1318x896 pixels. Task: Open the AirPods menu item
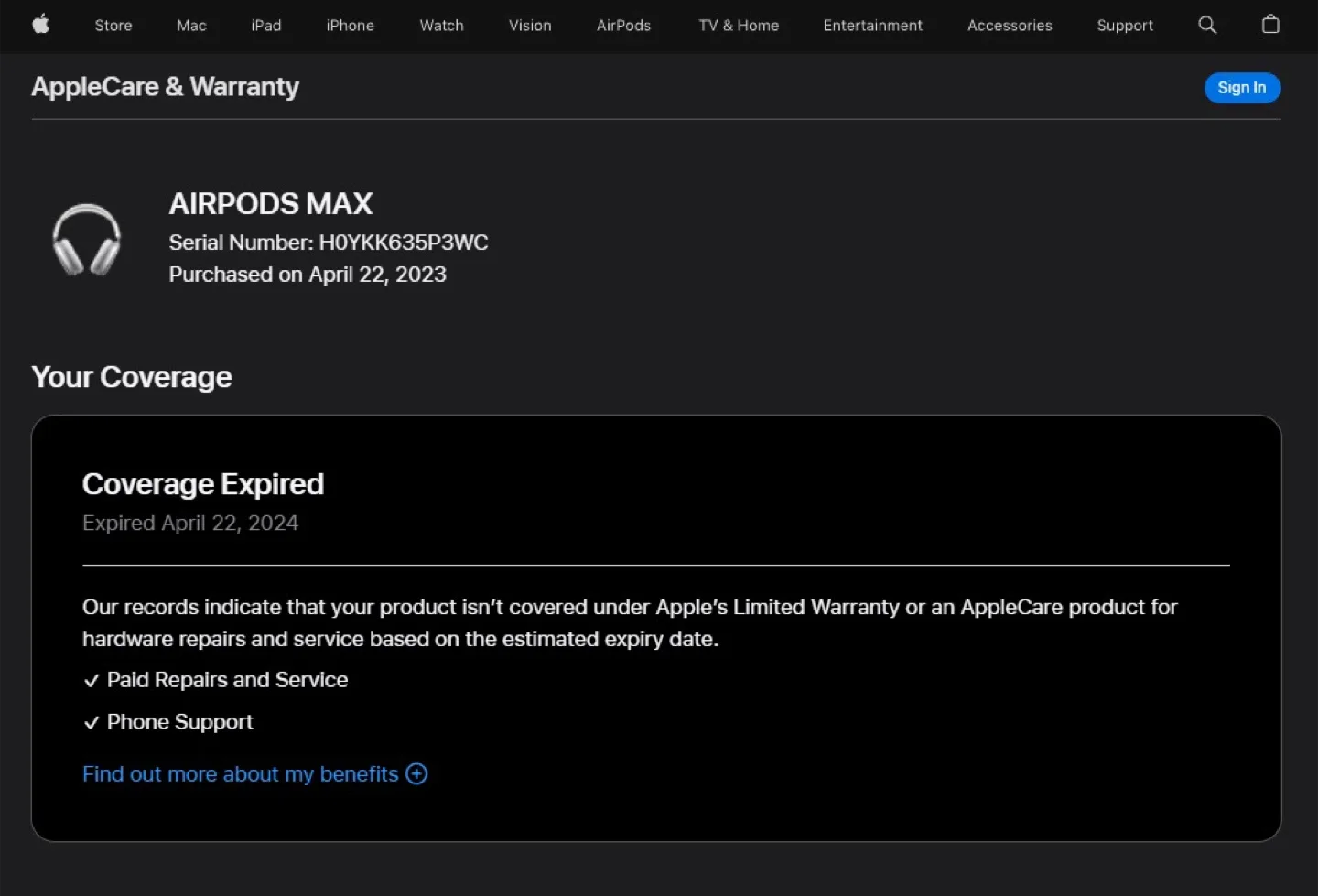(x=623, y=26)
